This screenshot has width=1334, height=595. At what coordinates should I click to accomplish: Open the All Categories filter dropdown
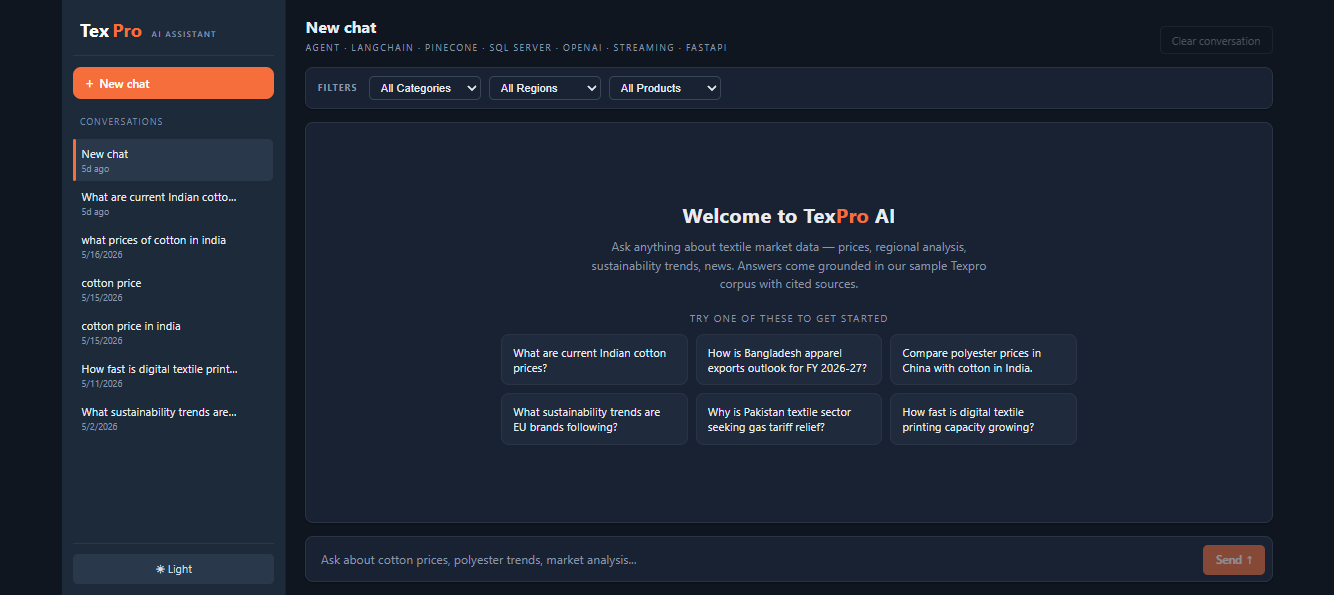(425, 88)
